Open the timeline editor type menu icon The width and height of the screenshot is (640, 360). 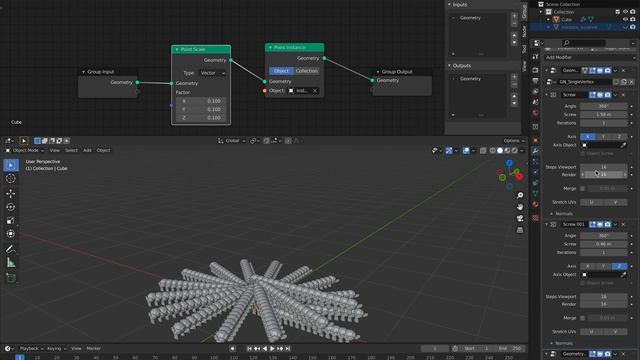[9, 349]
